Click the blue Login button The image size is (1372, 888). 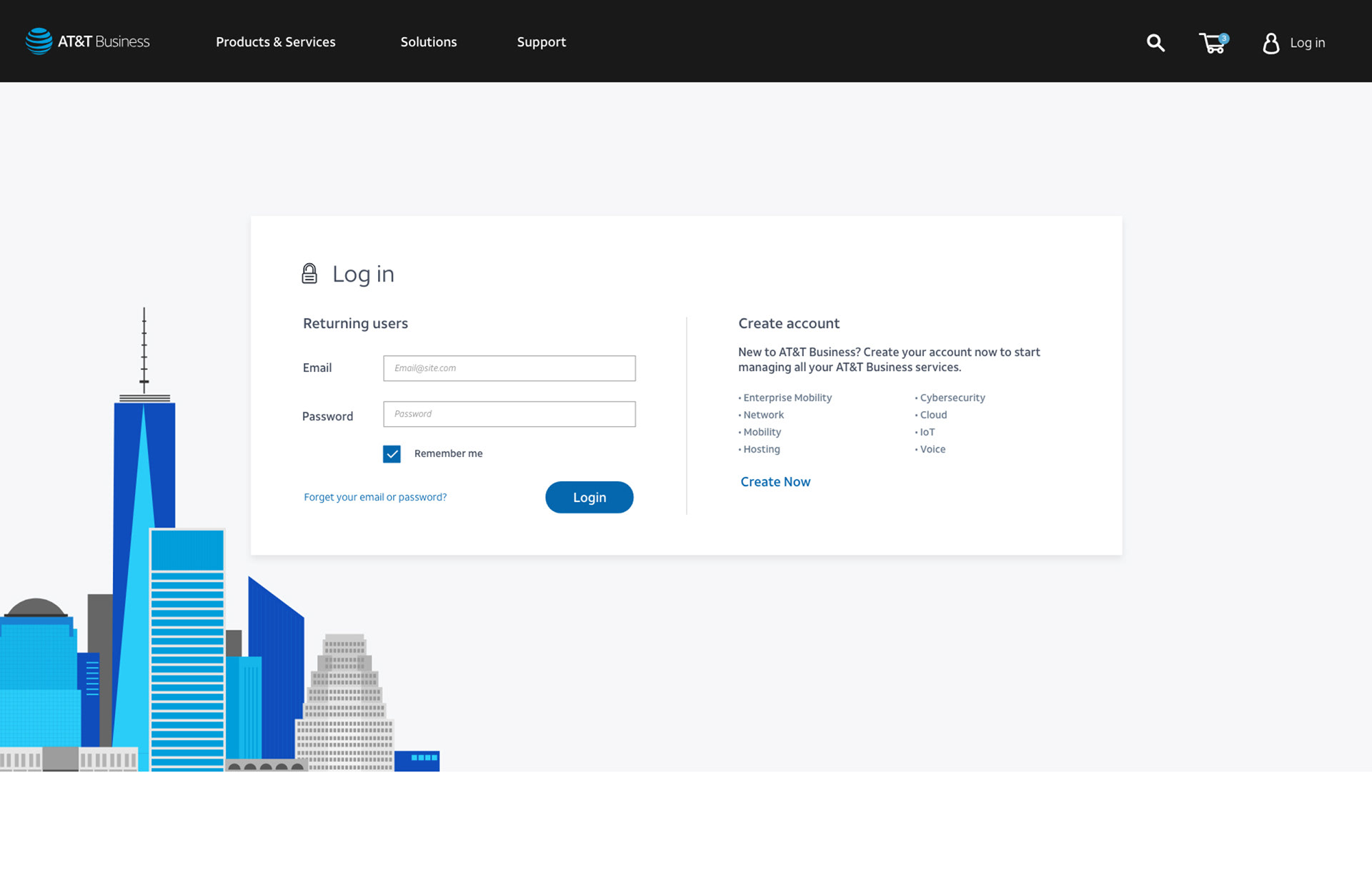pos(590,497)
